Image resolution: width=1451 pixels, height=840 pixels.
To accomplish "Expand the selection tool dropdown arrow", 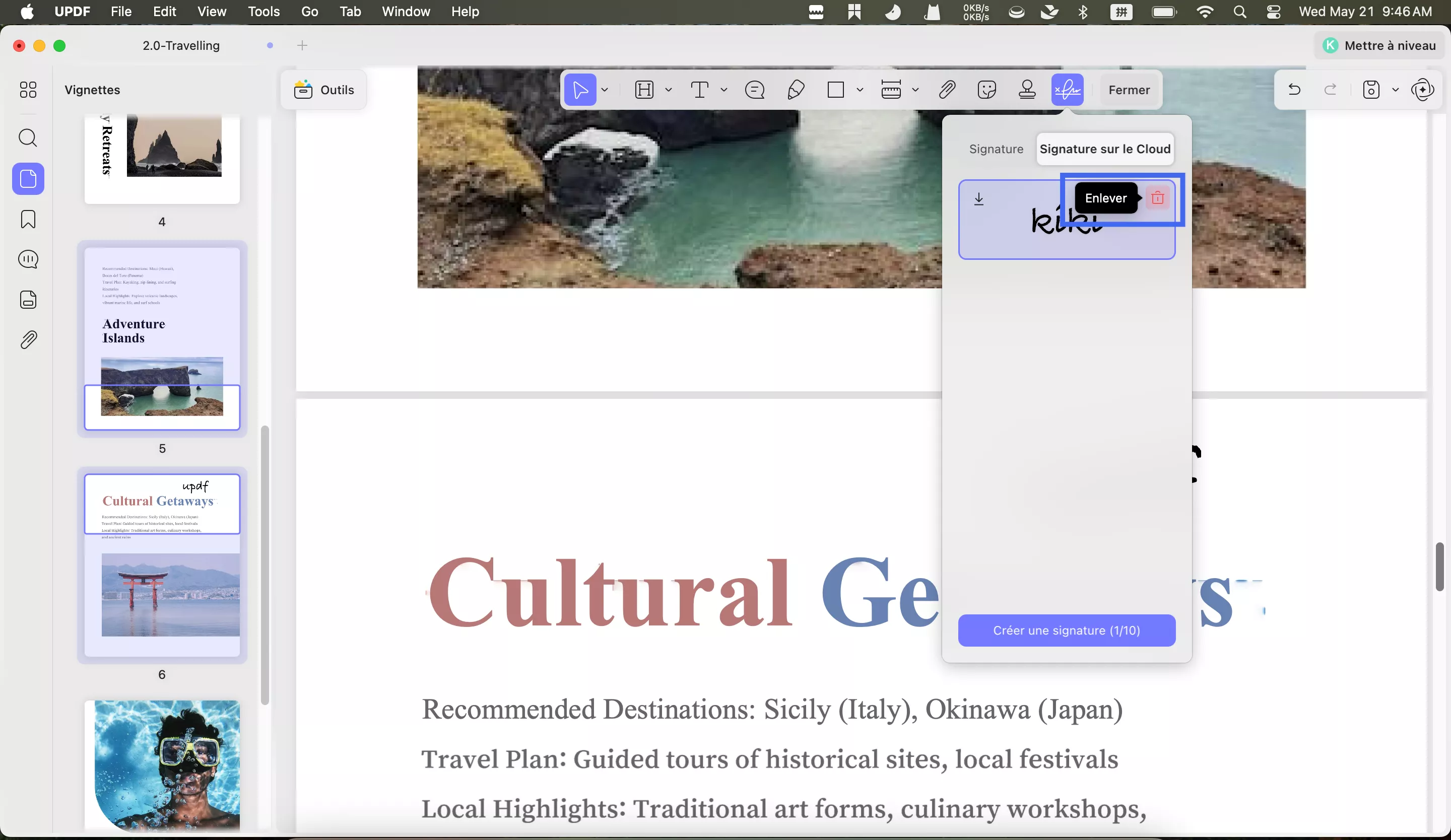I will tap(605, 90).
